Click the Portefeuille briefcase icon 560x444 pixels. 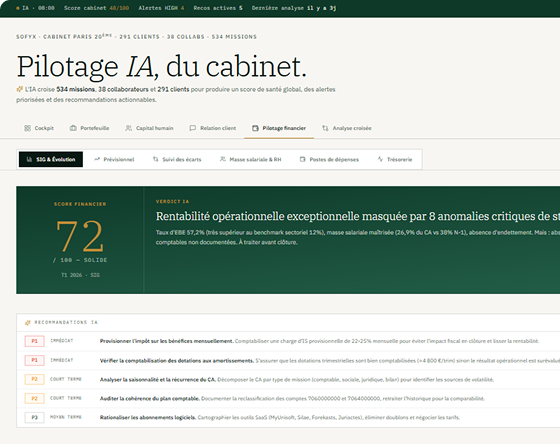[73, 128]
